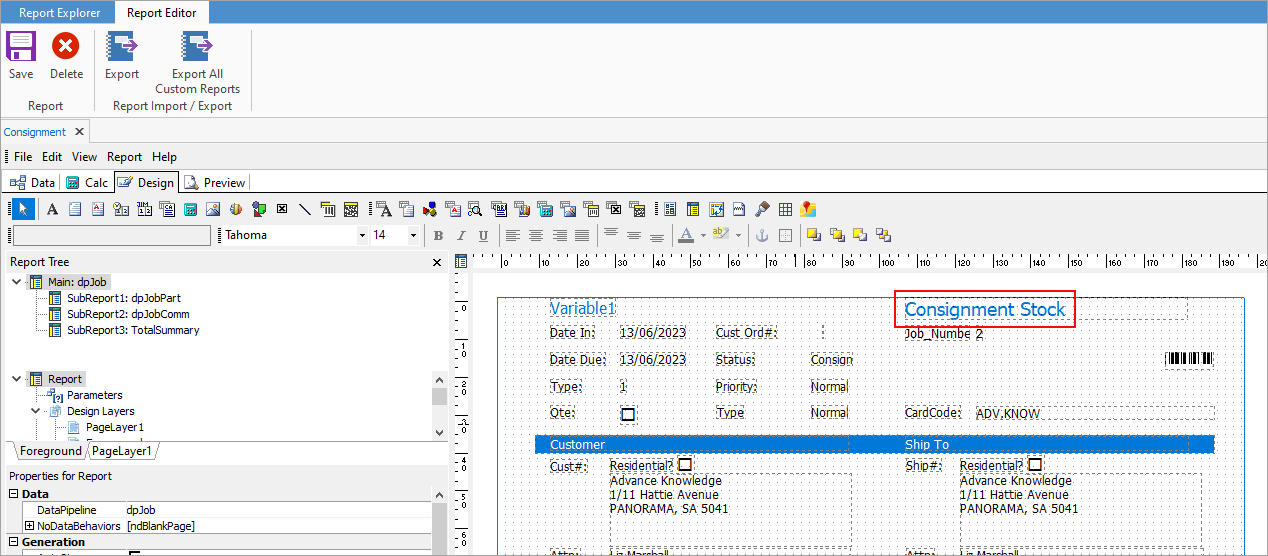Close the Report Tree panel
Screen dimensions: 1268x556
click(436, 262)
